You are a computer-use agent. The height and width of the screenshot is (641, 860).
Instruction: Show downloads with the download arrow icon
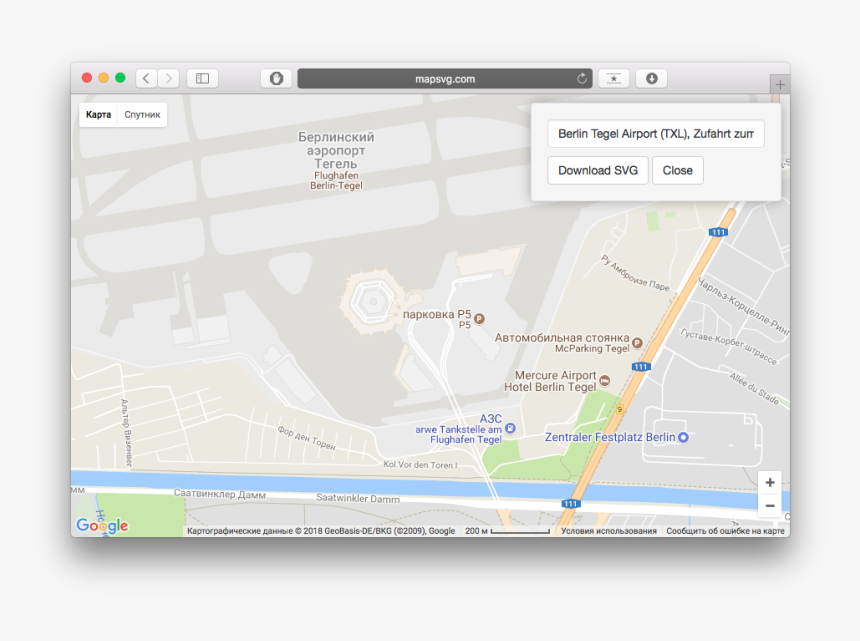(652, 78)
